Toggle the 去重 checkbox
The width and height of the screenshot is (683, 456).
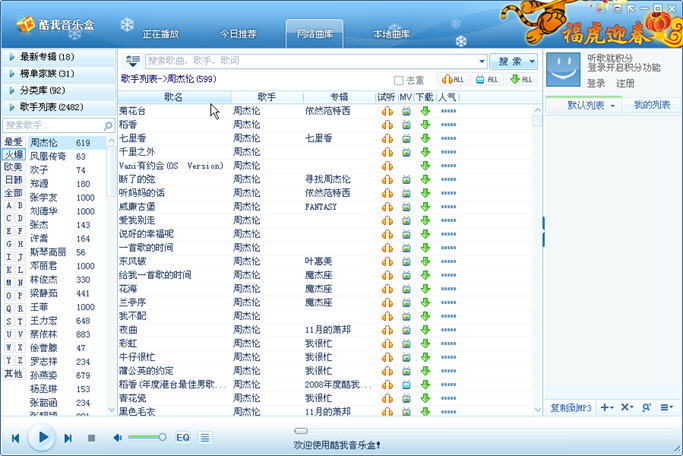[400, 79]
